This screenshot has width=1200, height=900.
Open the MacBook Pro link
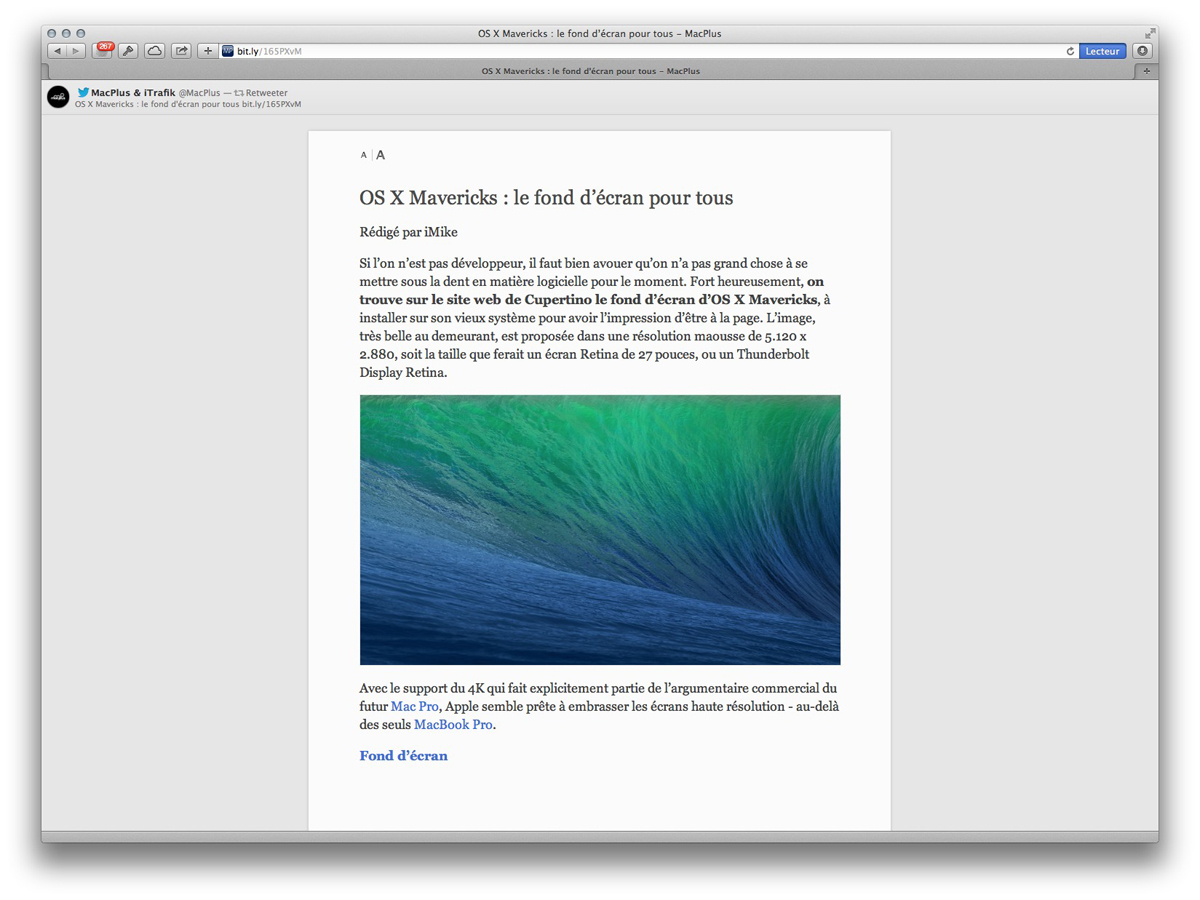[453, 724]
